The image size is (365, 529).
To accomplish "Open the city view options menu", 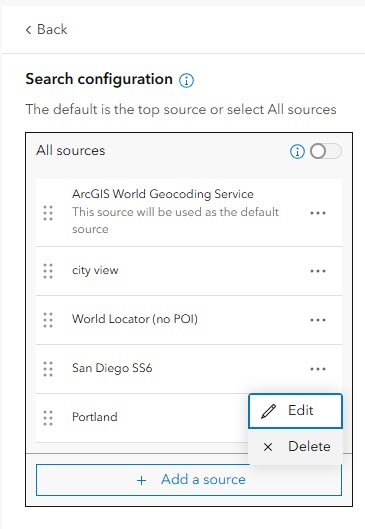I will pyautogui.click(x=318, y=271).
